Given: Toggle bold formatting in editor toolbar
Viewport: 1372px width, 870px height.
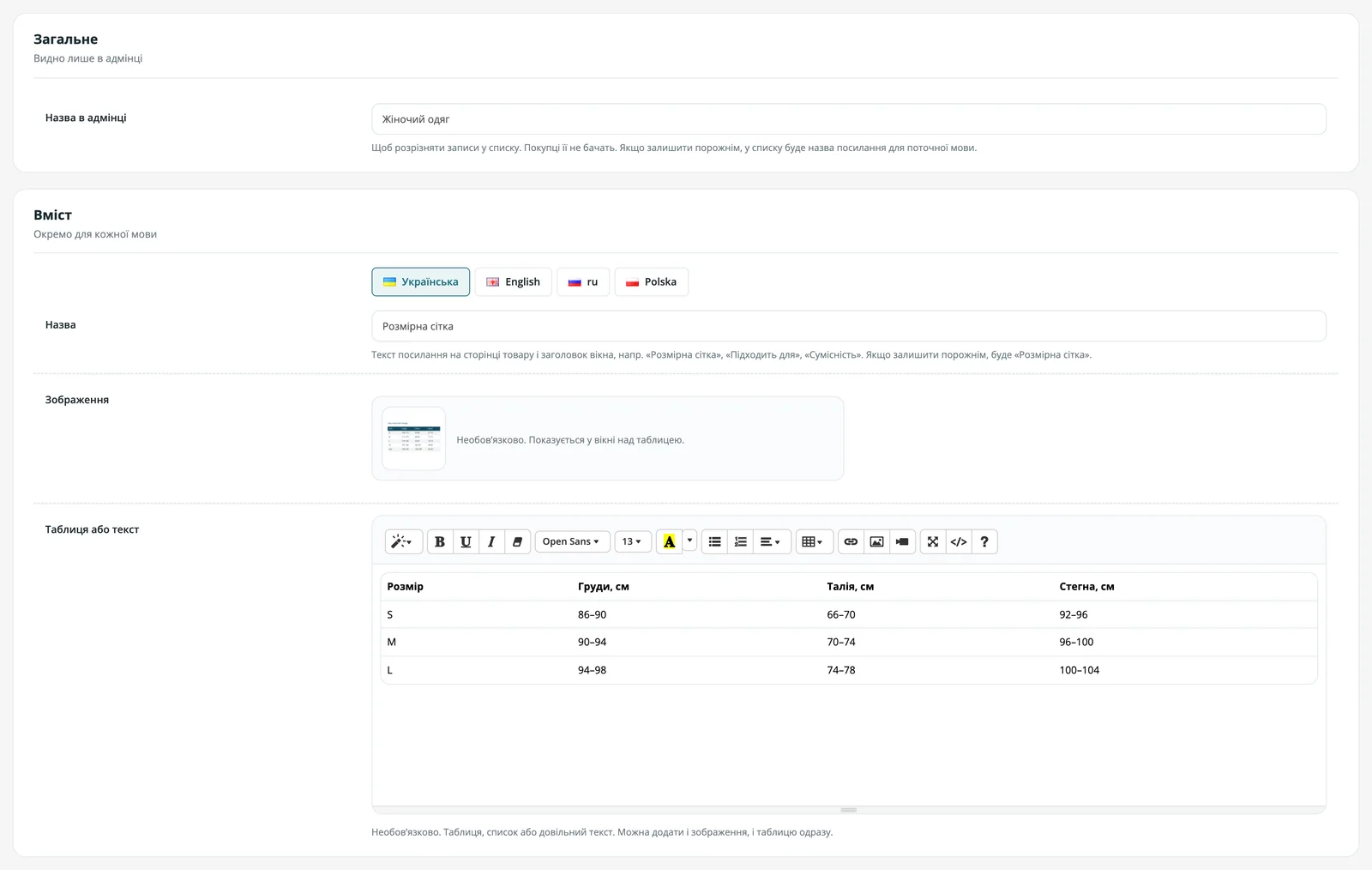Looking at the screenshot, I should [x=440, y=541].
